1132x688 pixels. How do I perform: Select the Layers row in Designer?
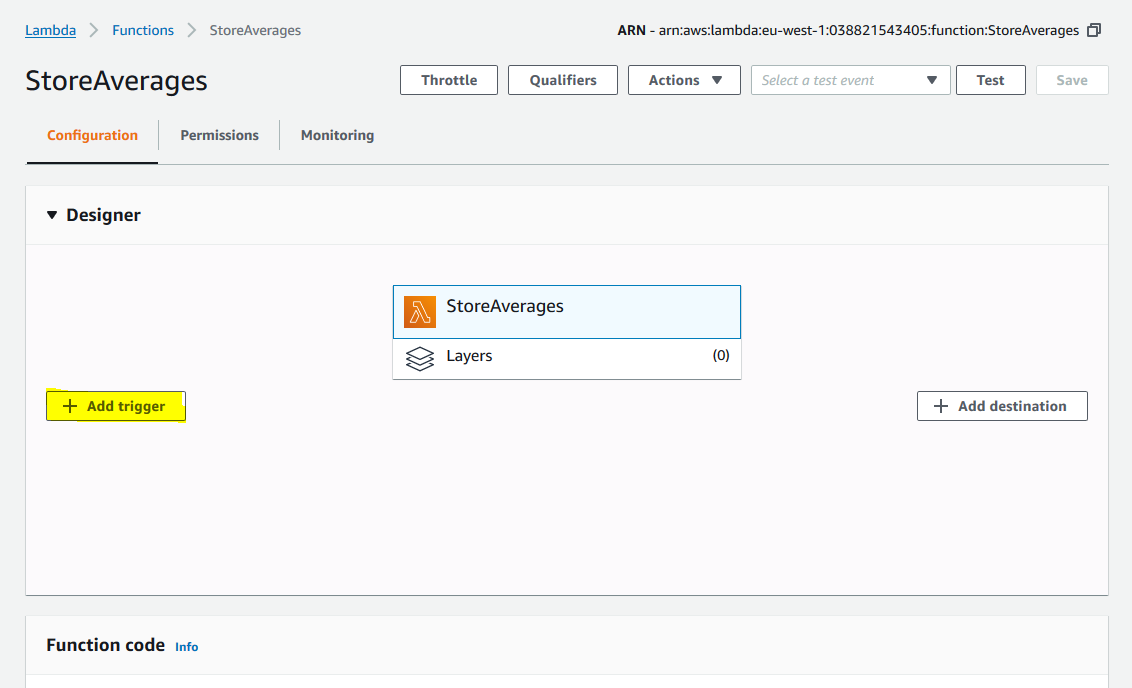pos(567,359)
